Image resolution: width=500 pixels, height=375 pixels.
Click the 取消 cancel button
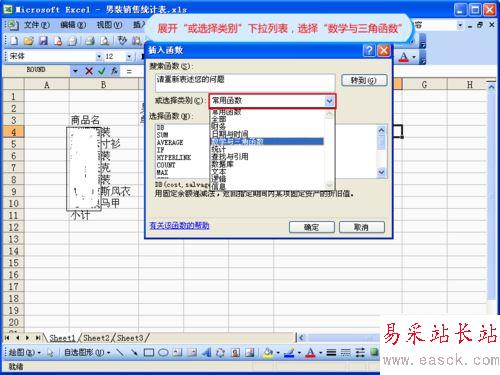[x=362, y=227]
